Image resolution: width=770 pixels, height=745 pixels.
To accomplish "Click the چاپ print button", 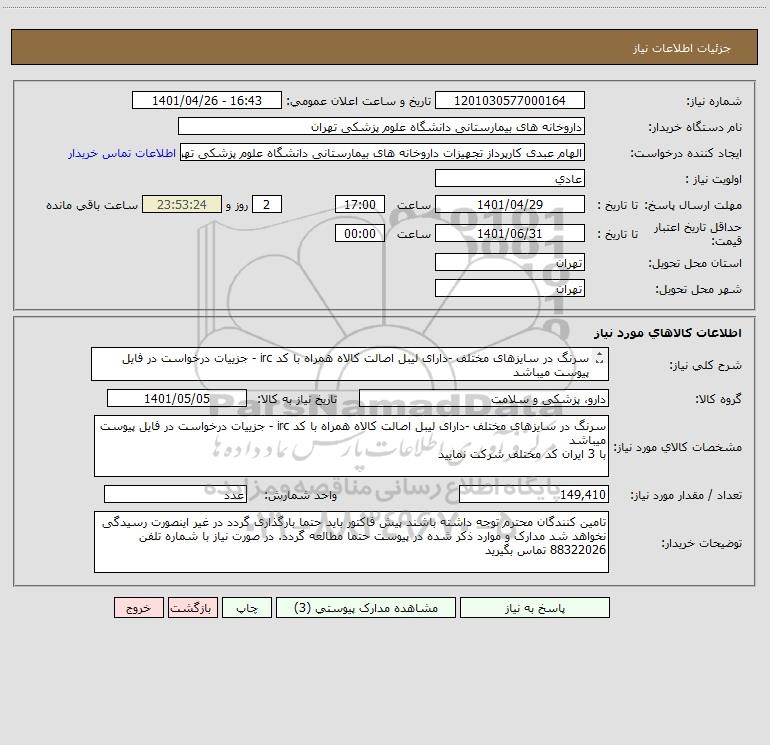I will [247, 607].
